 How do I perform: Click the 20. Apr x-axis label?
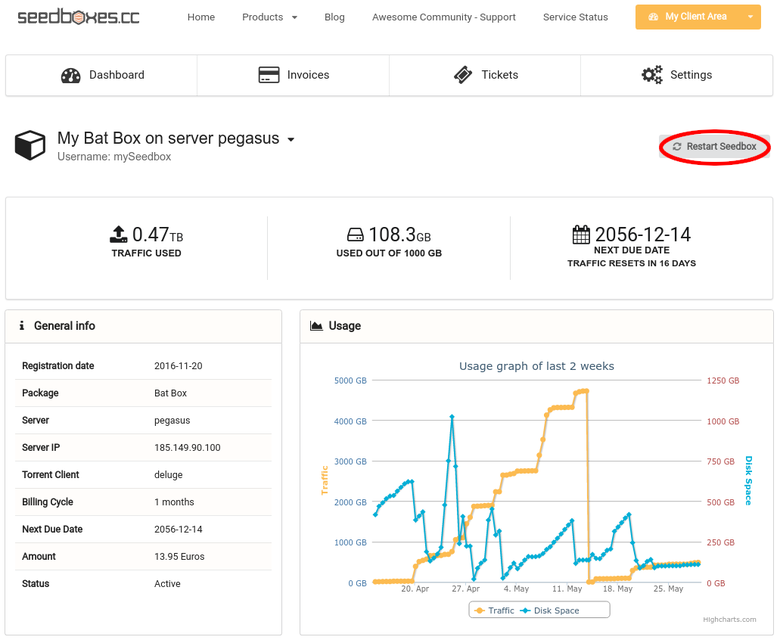(x=415, y=589)
